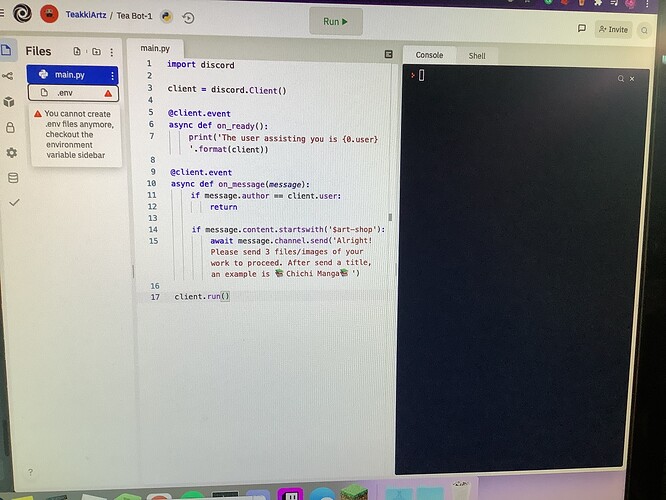Click on 'async def on_ready():' line
666x500 pixels.
click(218, 125)
